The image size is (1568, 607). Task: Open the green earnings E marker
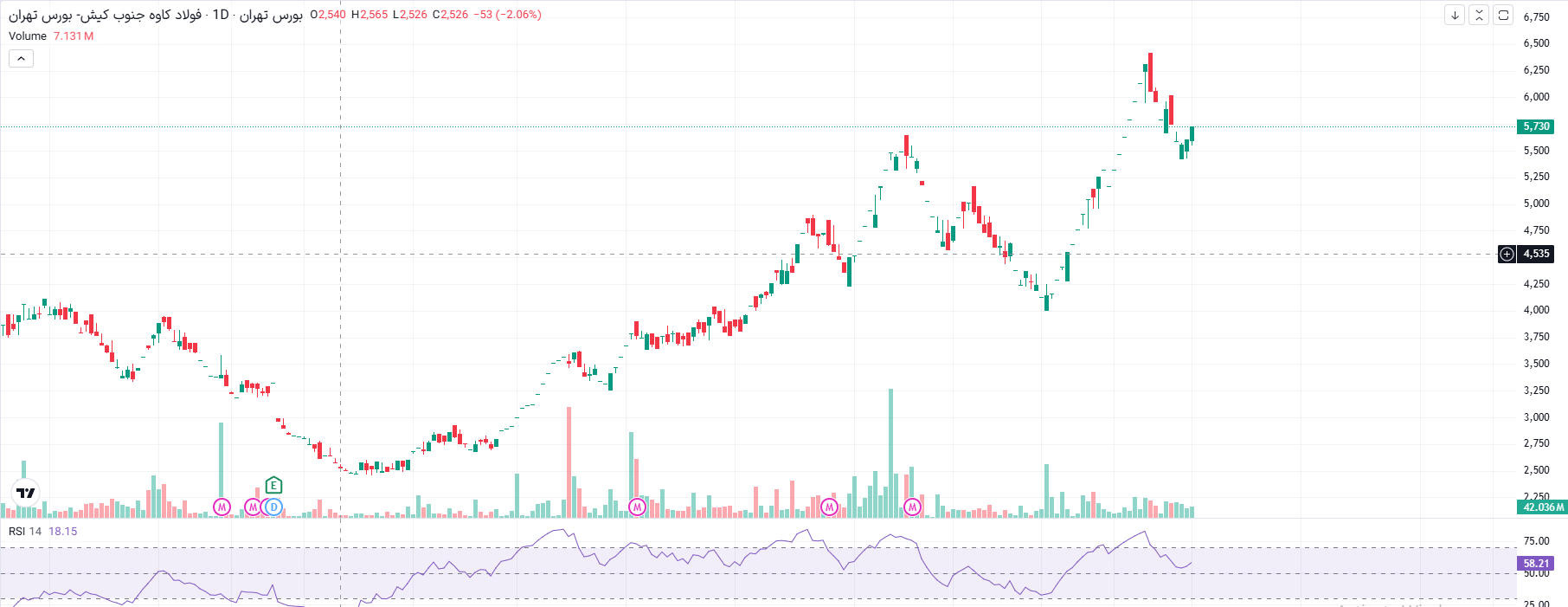(x=273, y=485)
